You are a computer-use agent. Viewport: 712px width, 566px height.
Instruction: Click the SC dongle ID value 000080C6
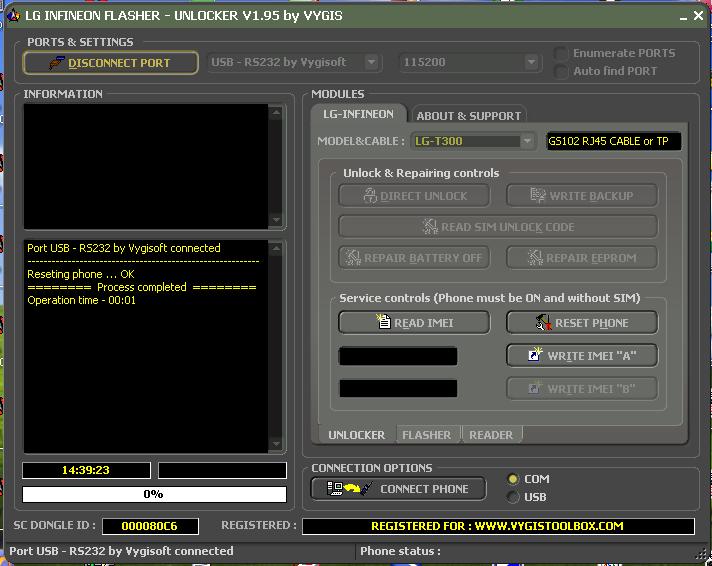point(150,526)
